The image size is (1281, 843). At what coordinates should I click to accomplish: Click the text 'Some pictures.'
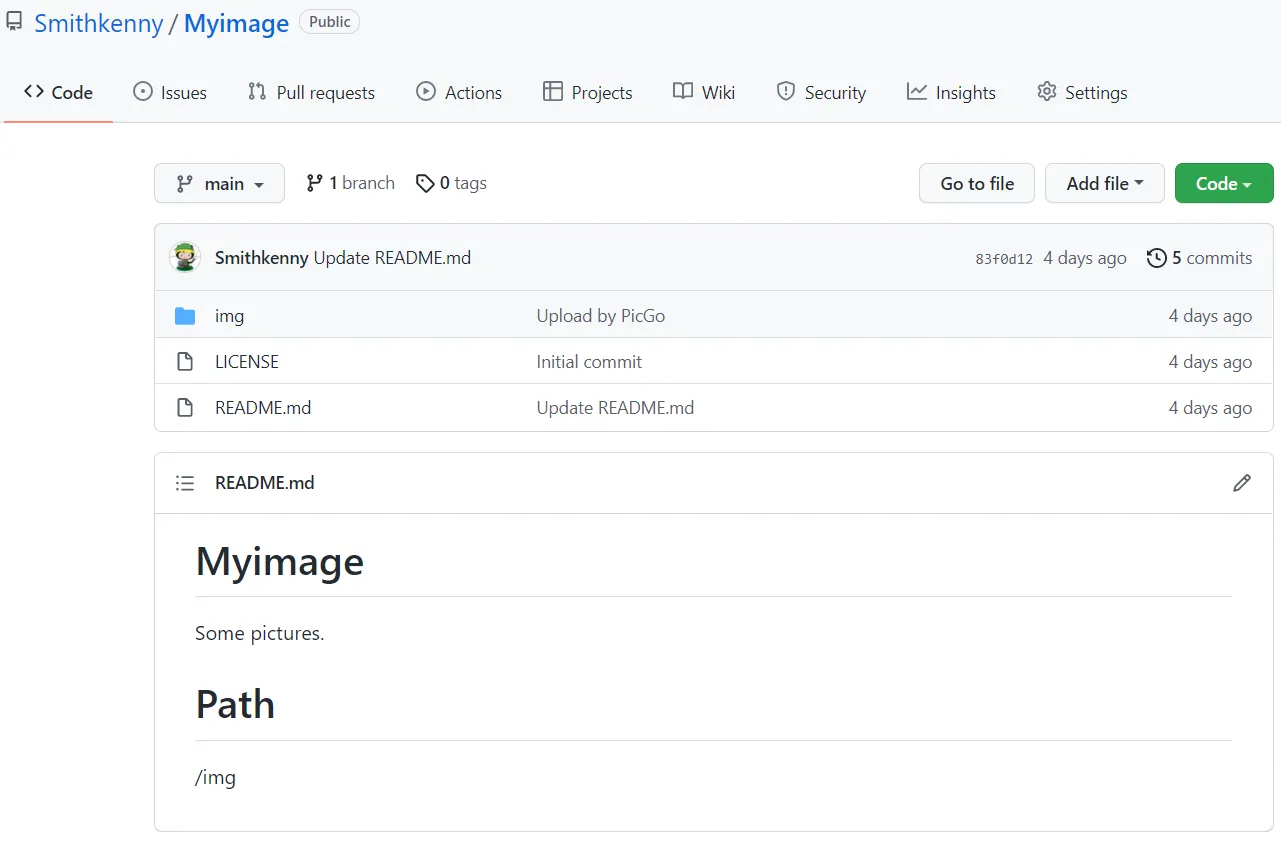click(260, 633)
